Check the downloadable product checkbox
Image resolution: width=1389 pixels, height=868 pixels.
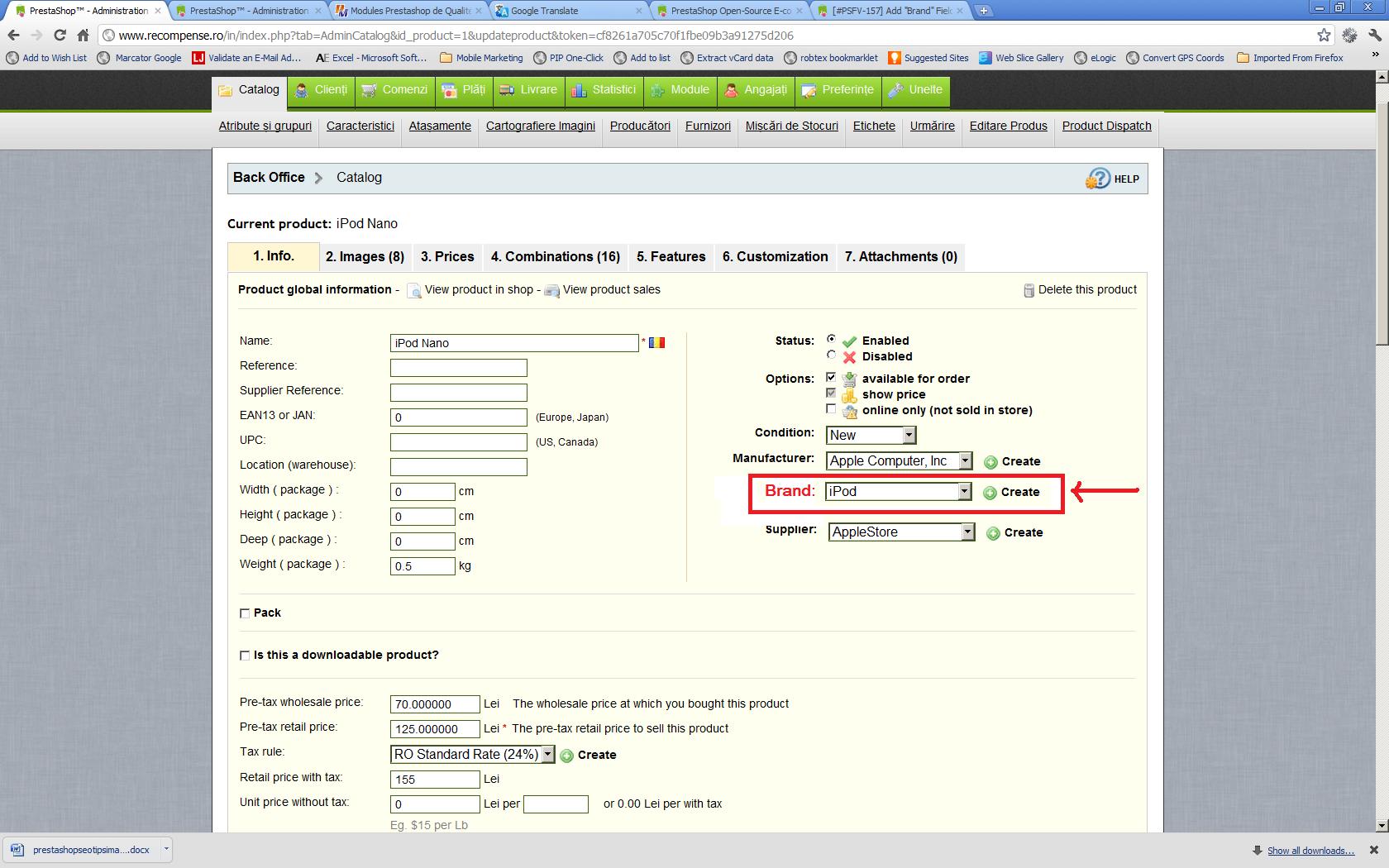click(245, 656)
